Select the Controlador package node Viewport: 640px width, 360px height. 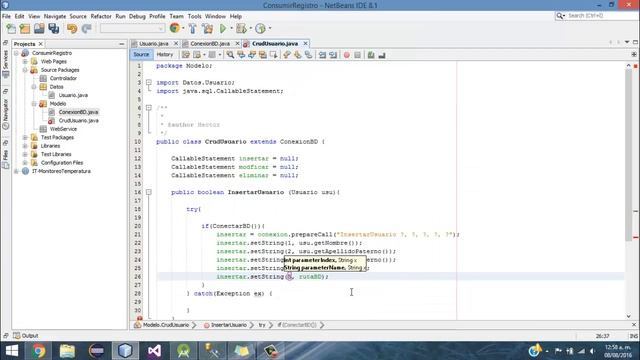tap(63, 78)
